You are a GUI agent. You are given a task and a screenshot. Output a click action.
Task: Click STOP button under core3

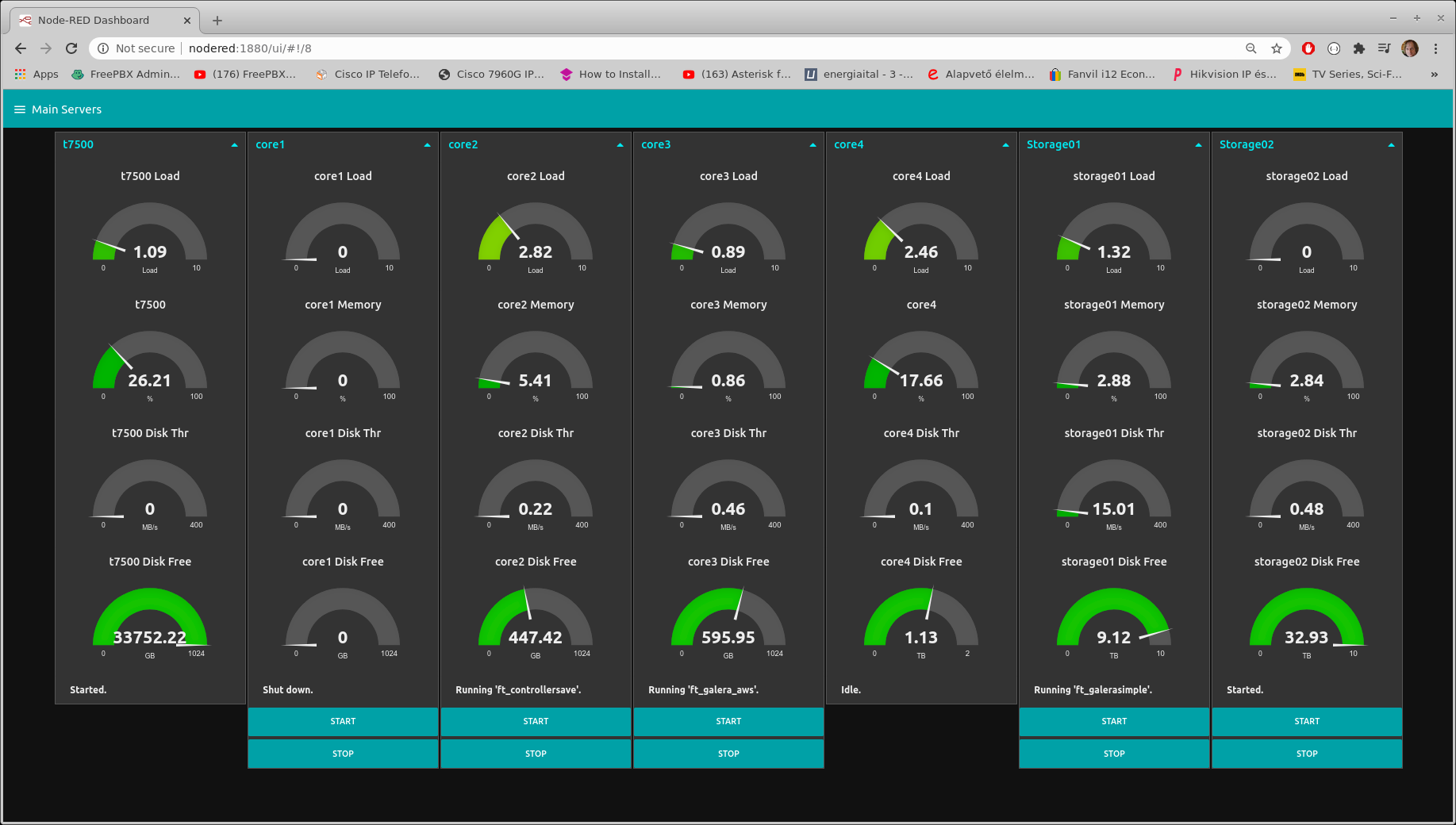728,754
